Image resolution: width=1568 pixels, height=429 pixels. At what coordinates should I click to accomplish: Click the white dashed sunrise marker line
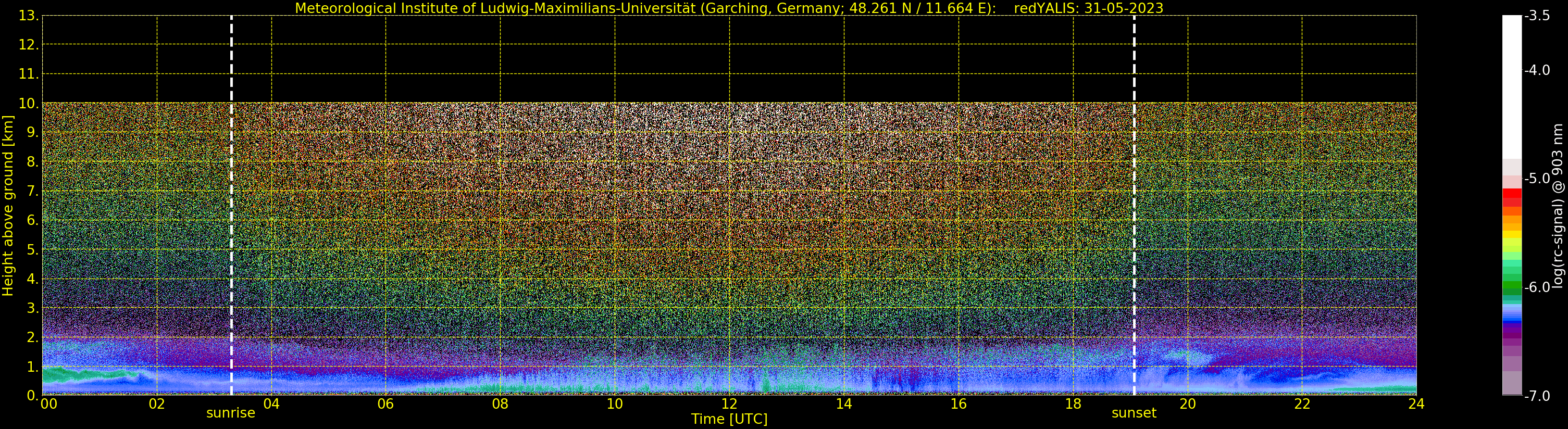click(231, 206)
